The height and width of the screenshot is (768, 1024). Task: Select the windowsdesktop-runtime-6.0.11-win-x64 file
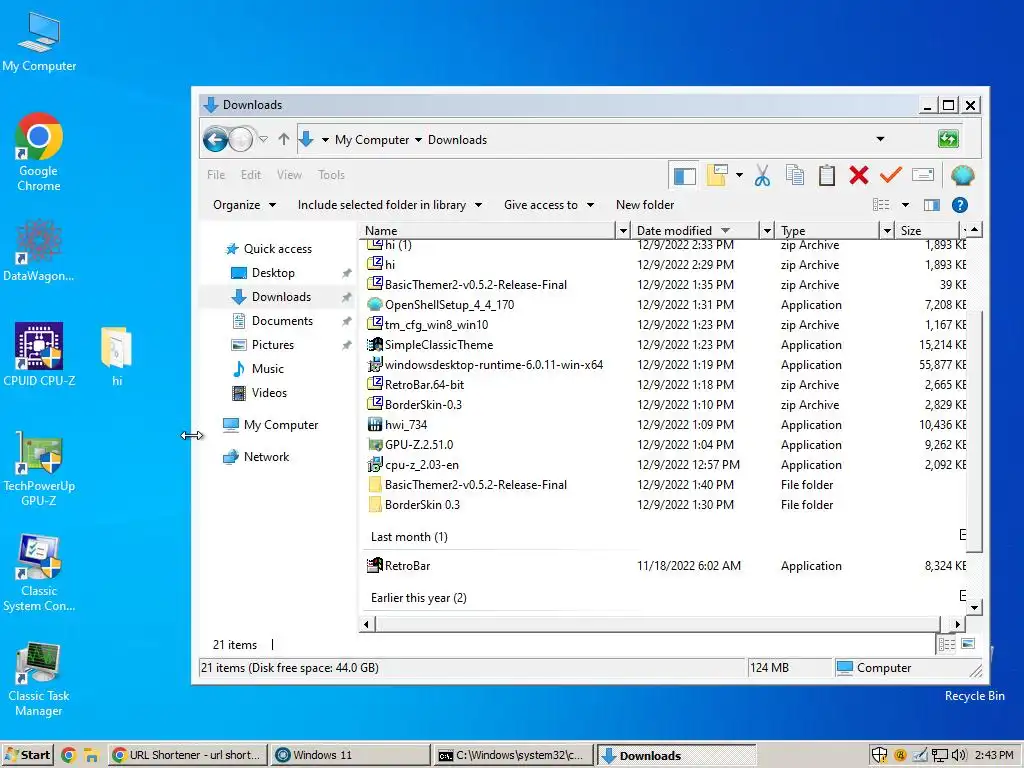494,365
